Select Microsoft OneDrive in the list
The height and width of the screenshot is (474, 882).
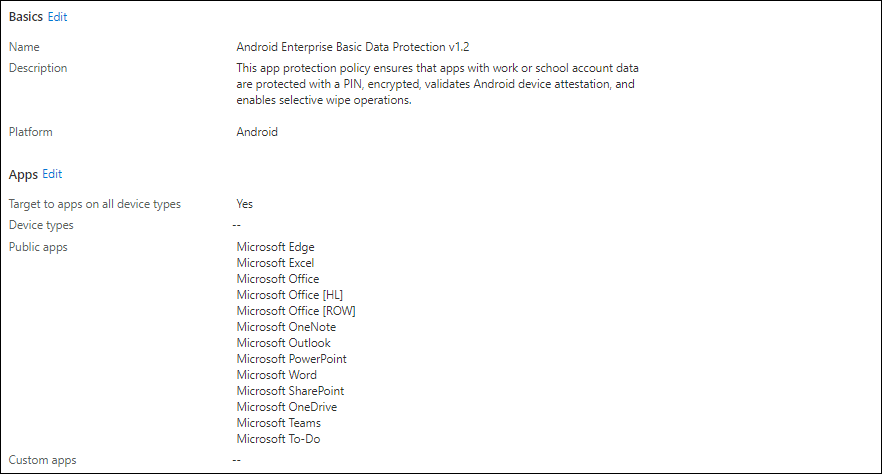pyautogui.click(x=287, y=407)
